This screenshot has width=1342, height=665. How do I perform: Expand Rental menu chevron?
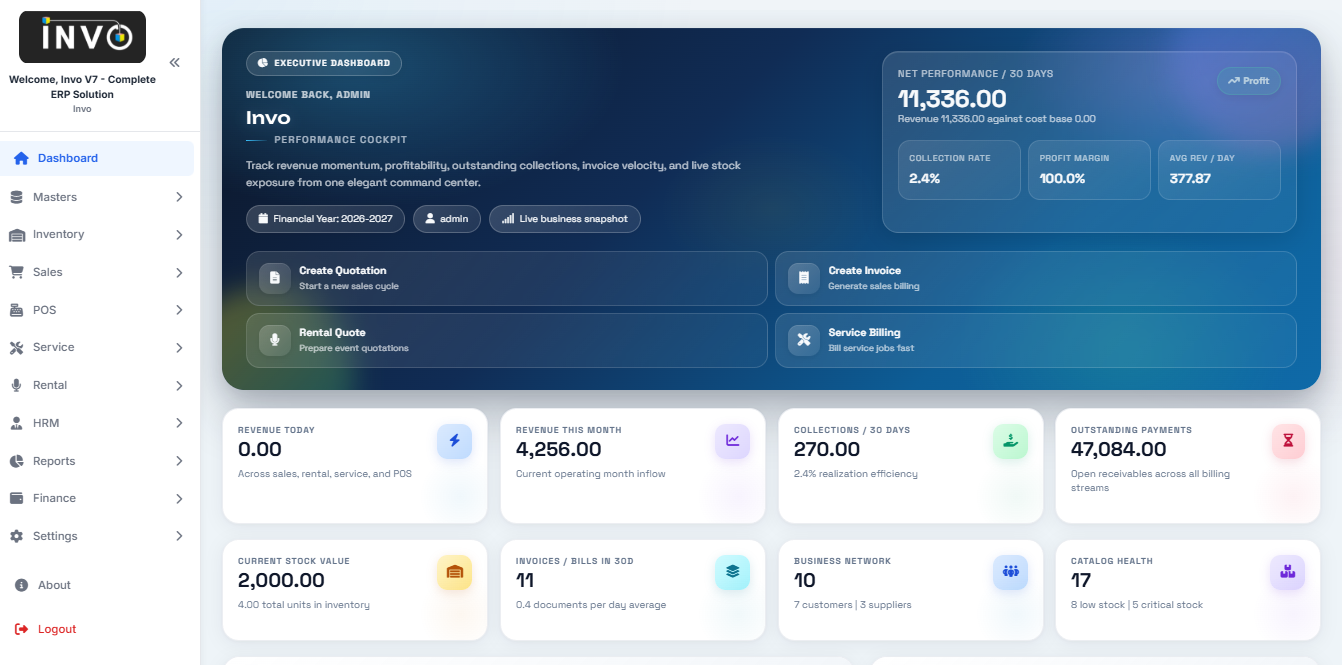tap(179, 385)
